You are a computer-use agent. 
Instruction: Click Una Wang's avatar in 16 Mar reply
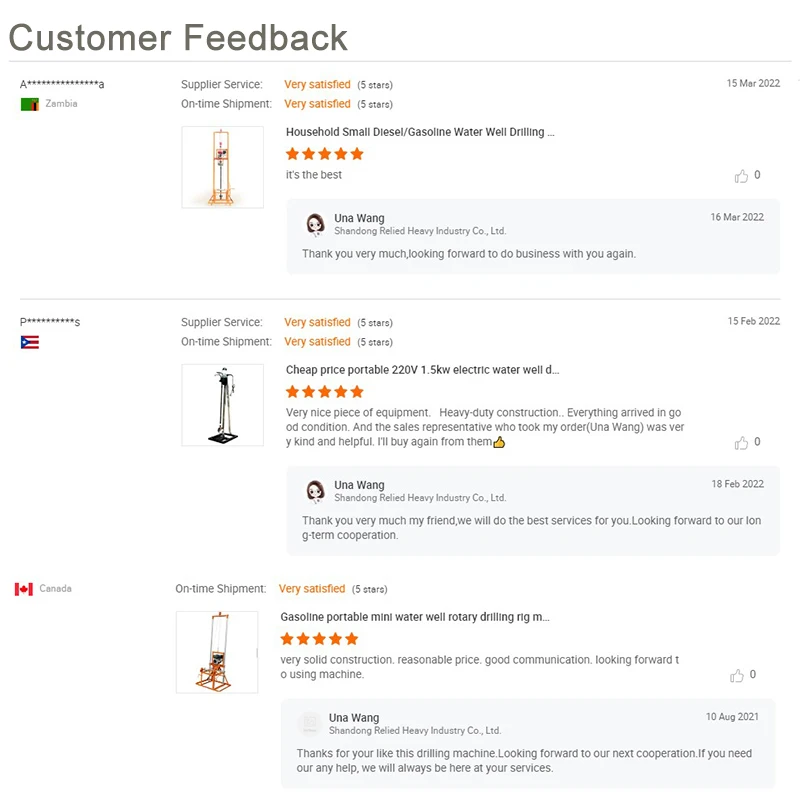coord(315,224)
